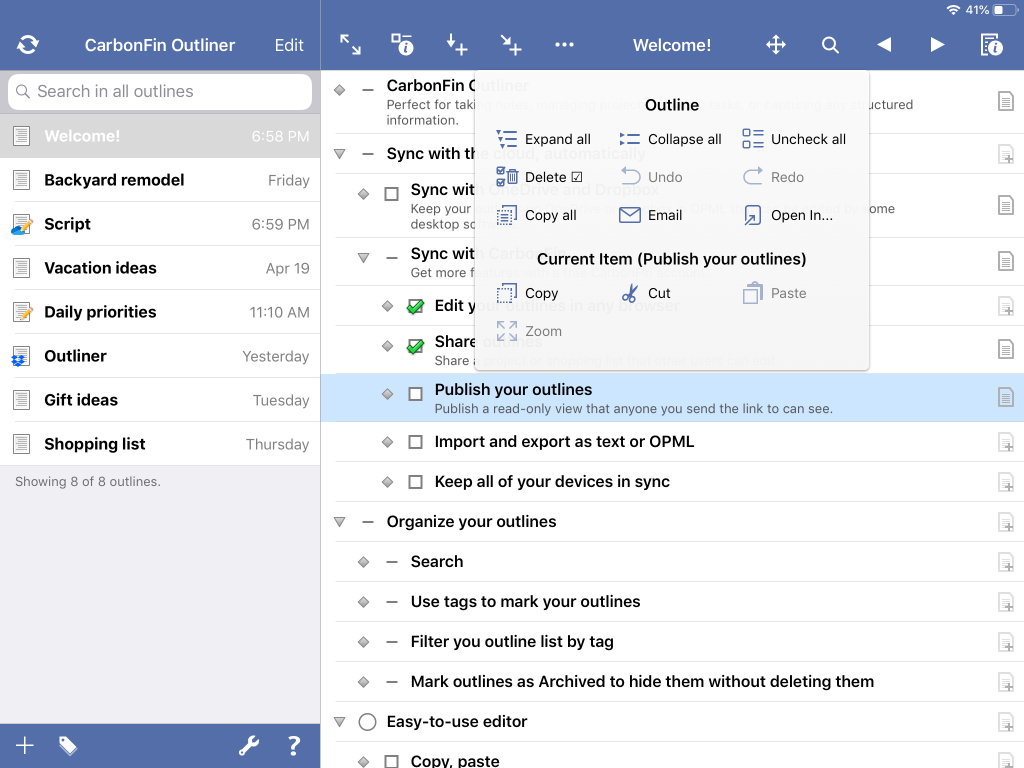Choose Open In... option

pos(788,215)
